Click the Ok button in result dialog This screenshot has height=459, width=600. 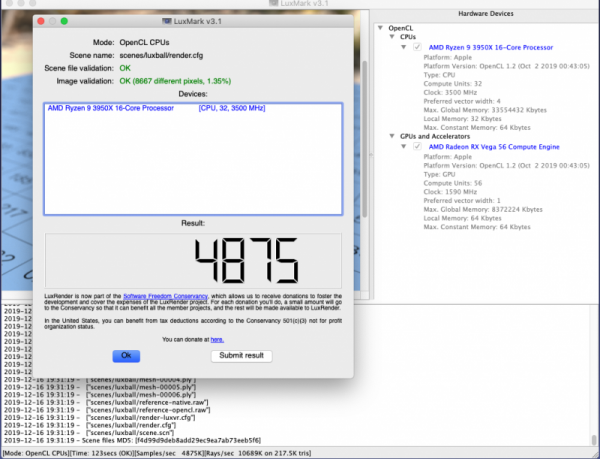pyautogui.click(x=126, y=356)
